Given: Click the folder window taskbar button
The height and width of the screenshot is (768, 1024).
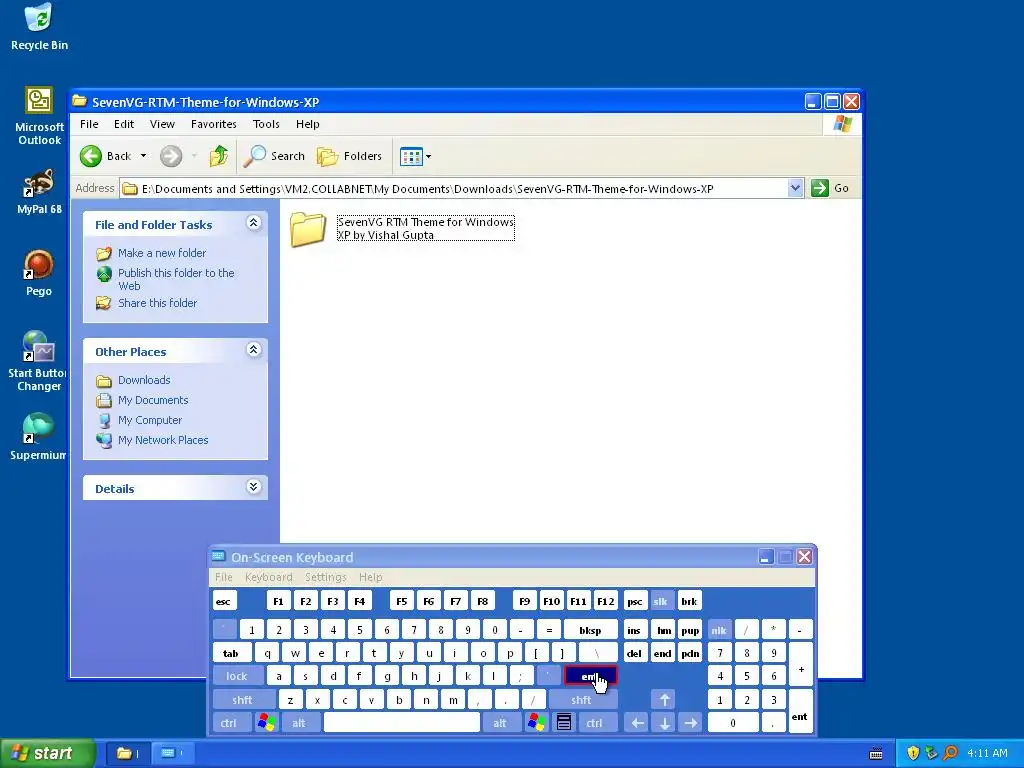Looking at the screenshot, I should (x=127, y=754).
